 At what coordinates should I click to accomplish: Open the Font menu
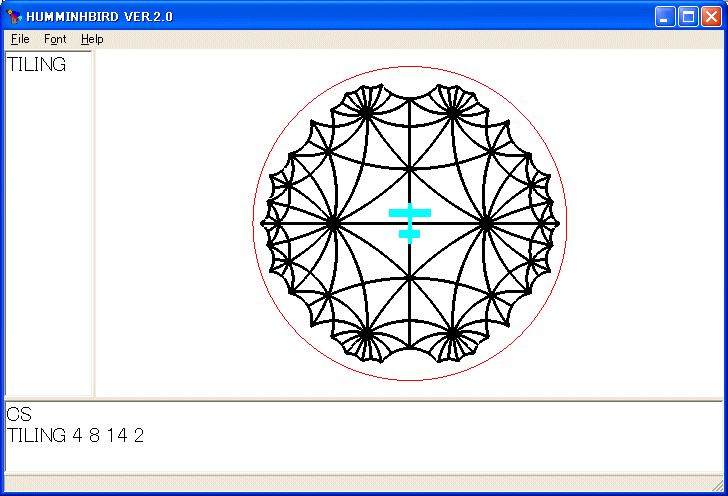[55, 39]
